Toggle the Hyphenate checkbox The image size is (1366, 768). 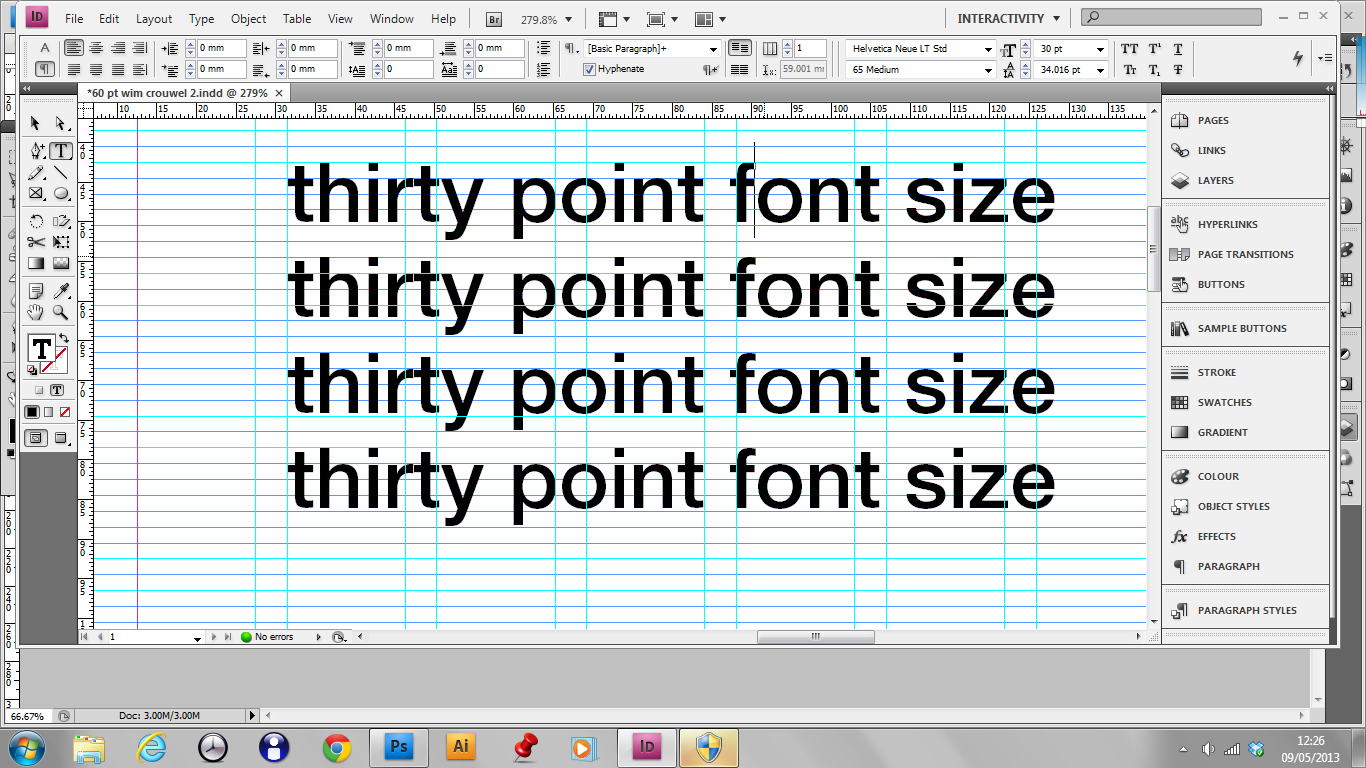589,69
